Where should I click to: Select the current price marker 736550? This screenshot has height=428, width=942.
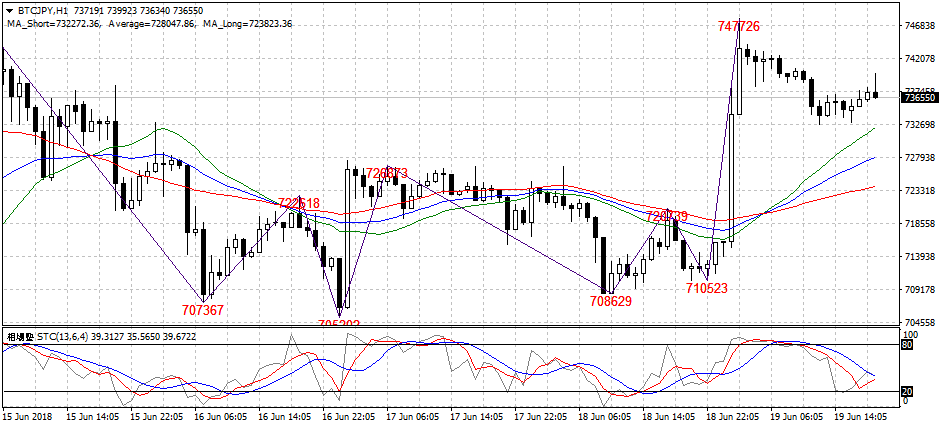[x=919, y=98]
